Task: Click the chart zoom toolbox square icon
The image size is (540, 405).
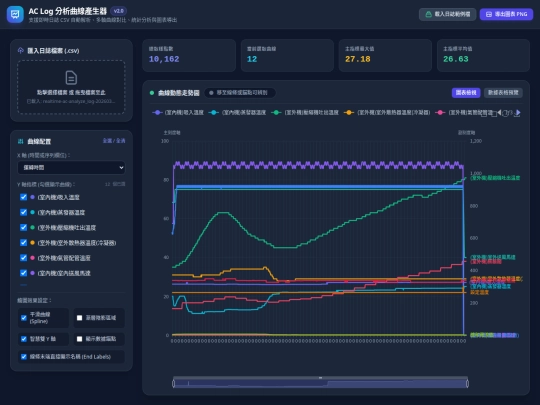Action: 484,114
